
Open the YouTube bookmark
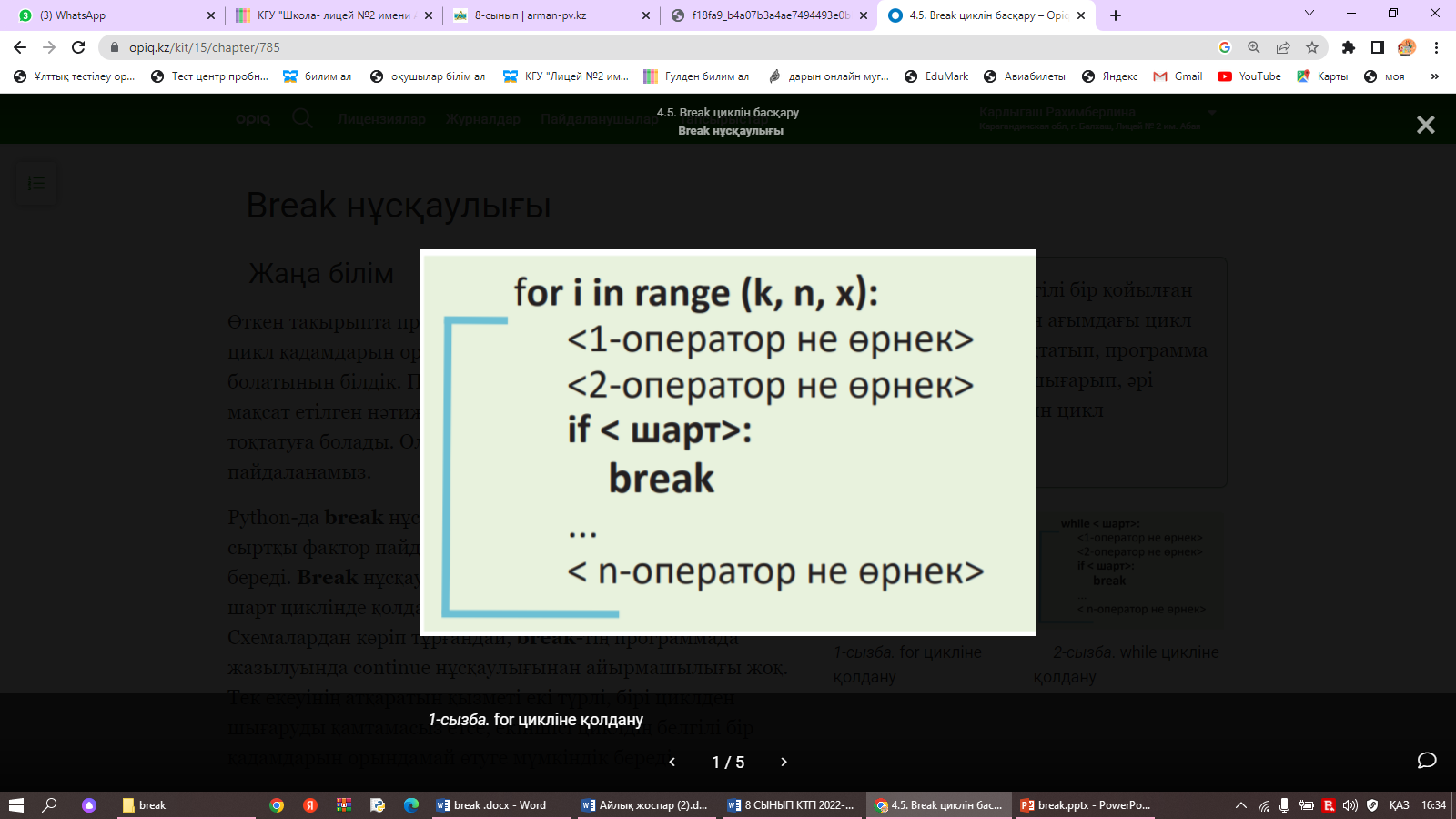pos(1249,76)
